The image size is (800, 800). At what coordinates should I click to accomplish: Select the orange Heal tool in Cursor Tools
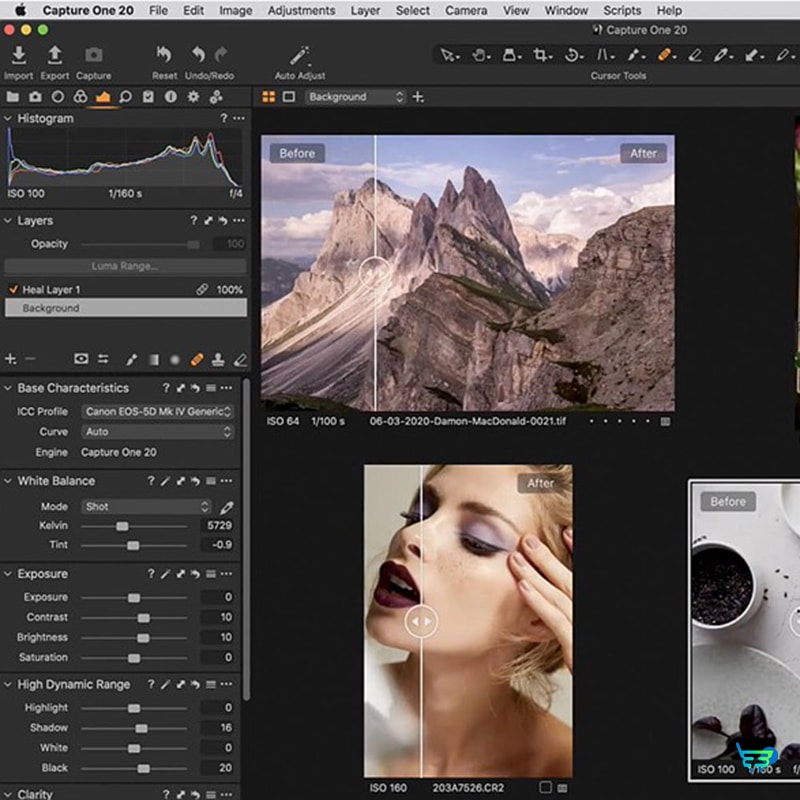pos(665,55)
